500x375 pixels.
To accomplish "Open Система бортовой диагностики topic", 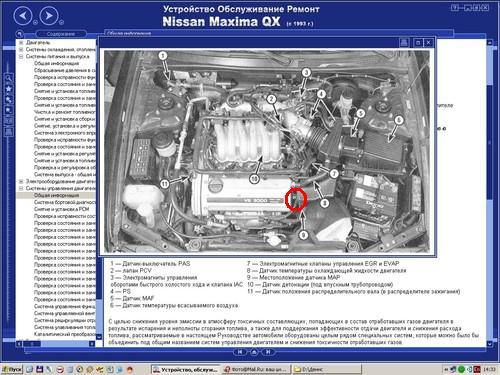I will click(64, 202).
